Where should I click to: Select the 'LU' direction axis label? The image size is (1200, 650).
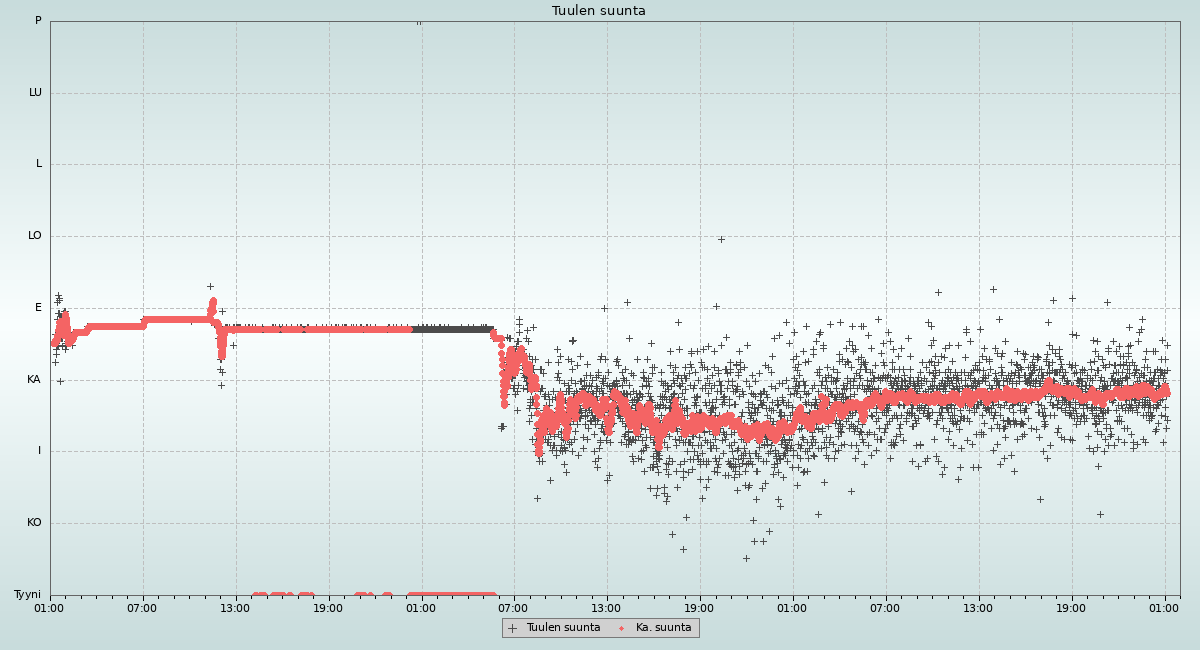pyautogui.click(x=35, y=93)
